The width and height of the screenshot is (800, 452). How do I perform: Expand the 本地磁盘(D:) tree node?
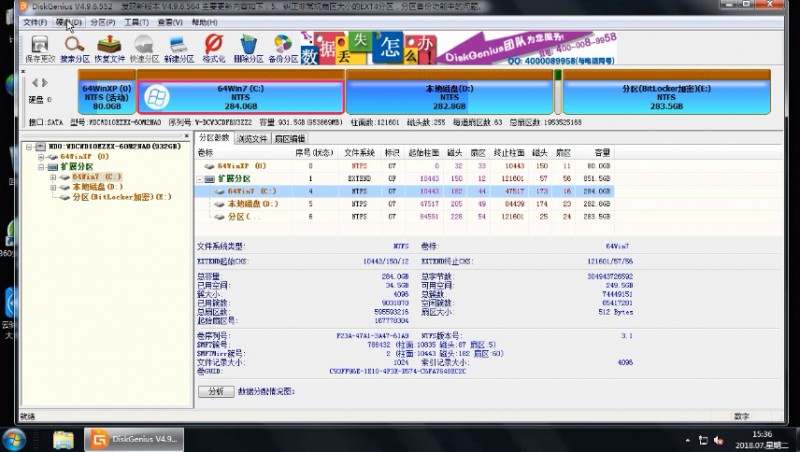(x=53, y=187)
